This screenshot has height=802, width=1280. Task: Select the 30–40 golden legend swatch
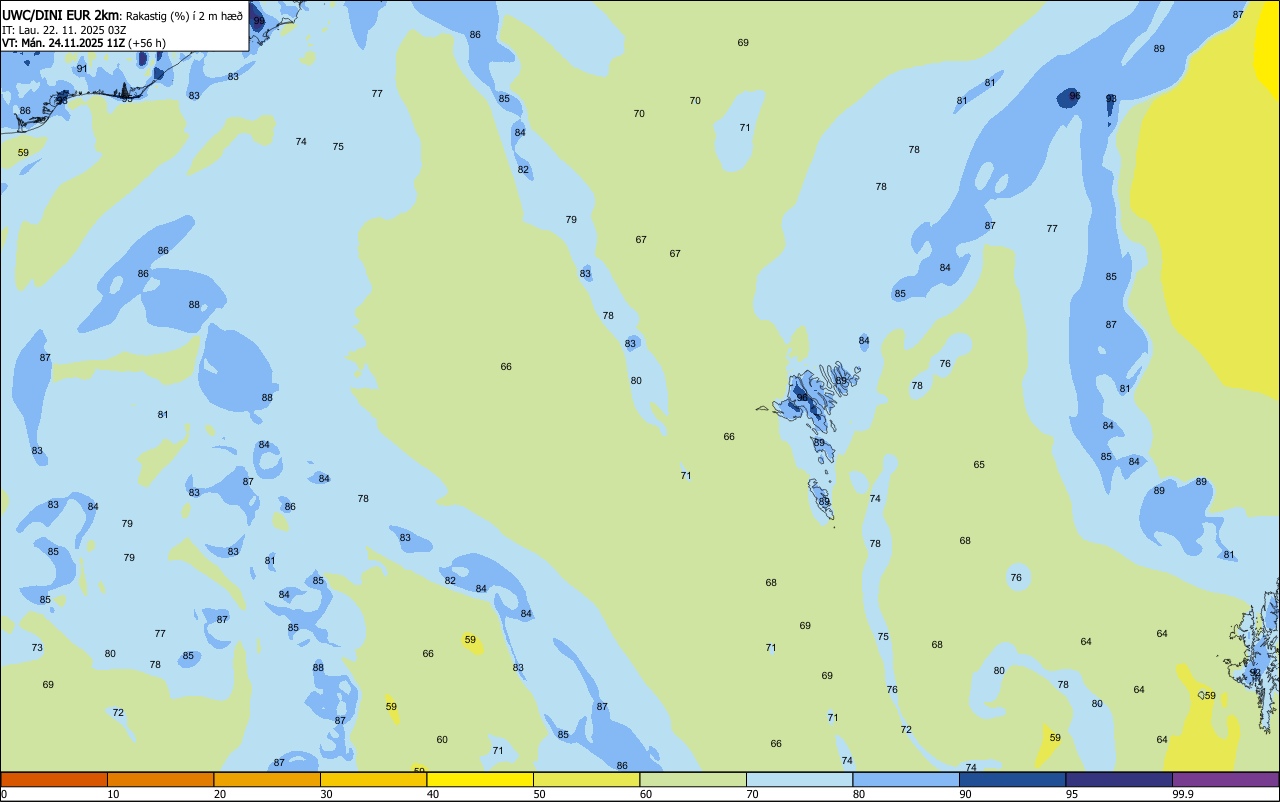point(373,779)
